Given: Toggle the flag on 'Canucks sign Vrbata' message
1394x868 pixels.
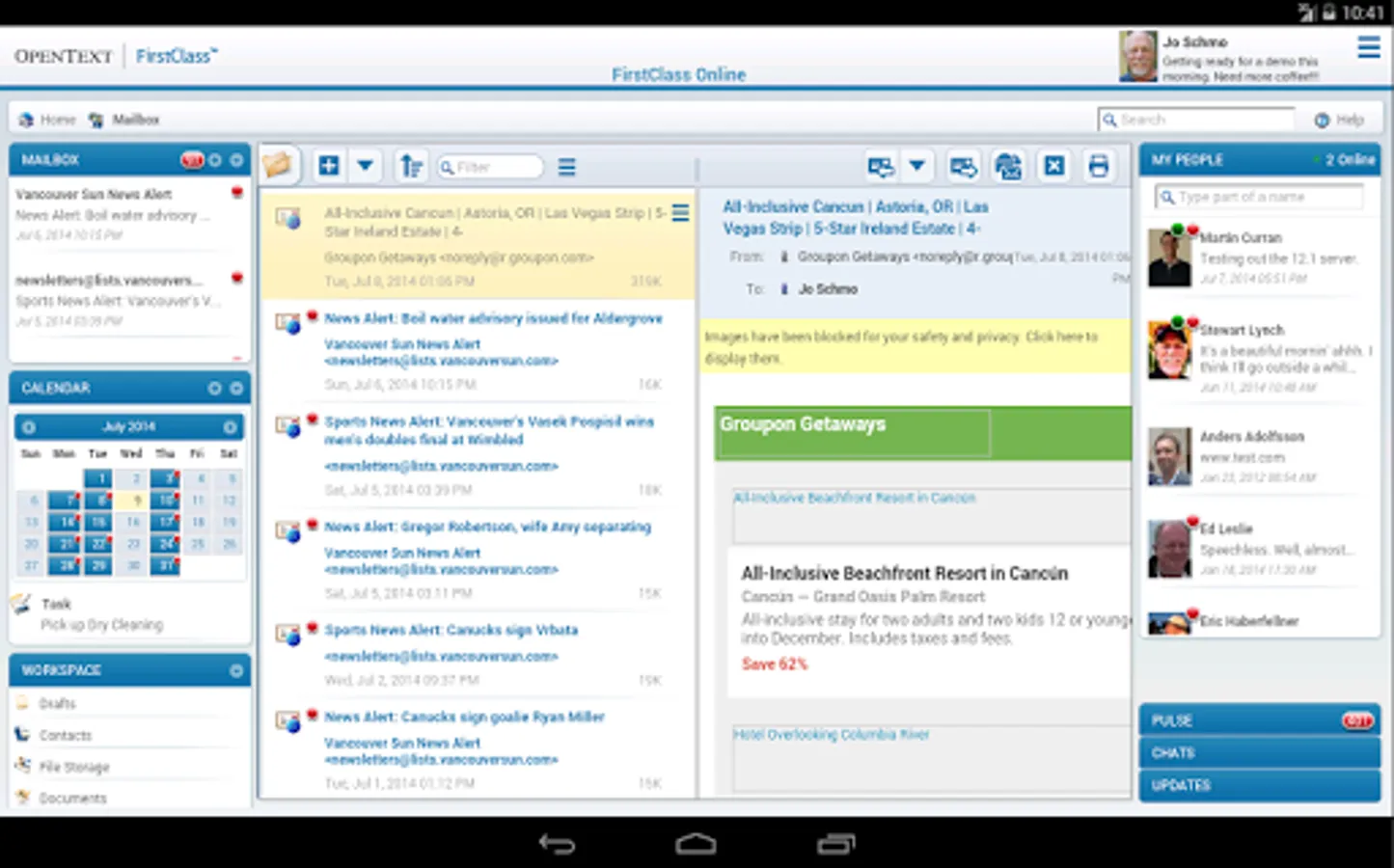Looking at the screenshot, I should [x=313, y=628].
